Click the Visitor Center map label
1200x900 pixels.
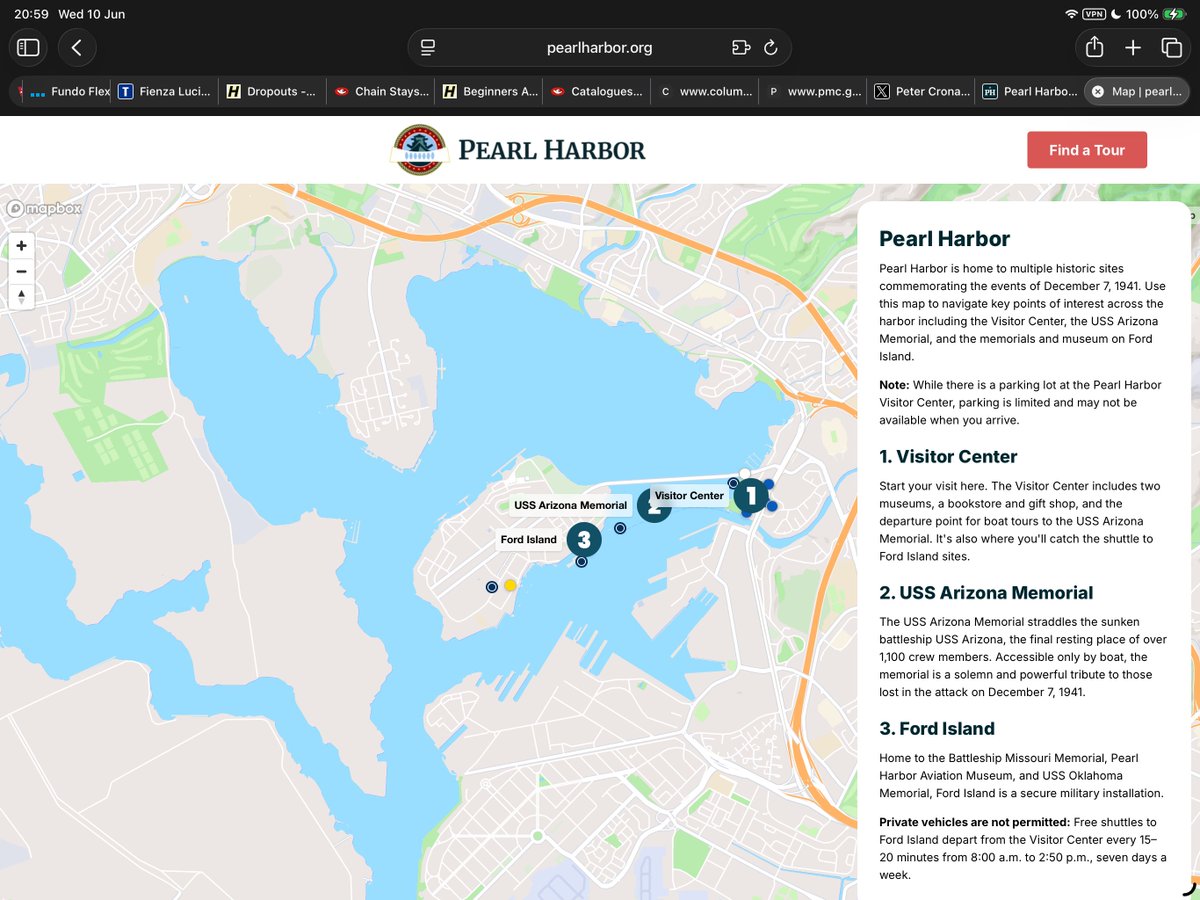(689, 495)
